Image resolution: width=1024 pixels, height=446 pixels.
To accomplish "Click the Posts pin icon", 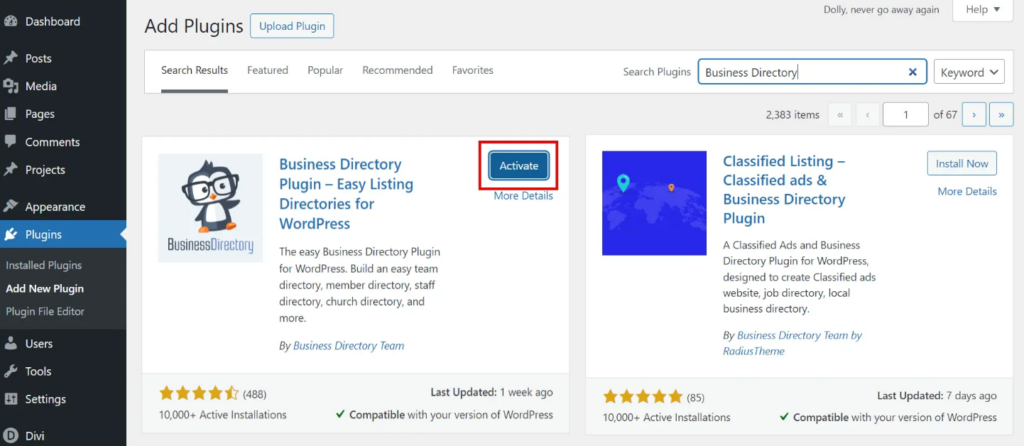I will pyautogui.click(x=11, y=58).
